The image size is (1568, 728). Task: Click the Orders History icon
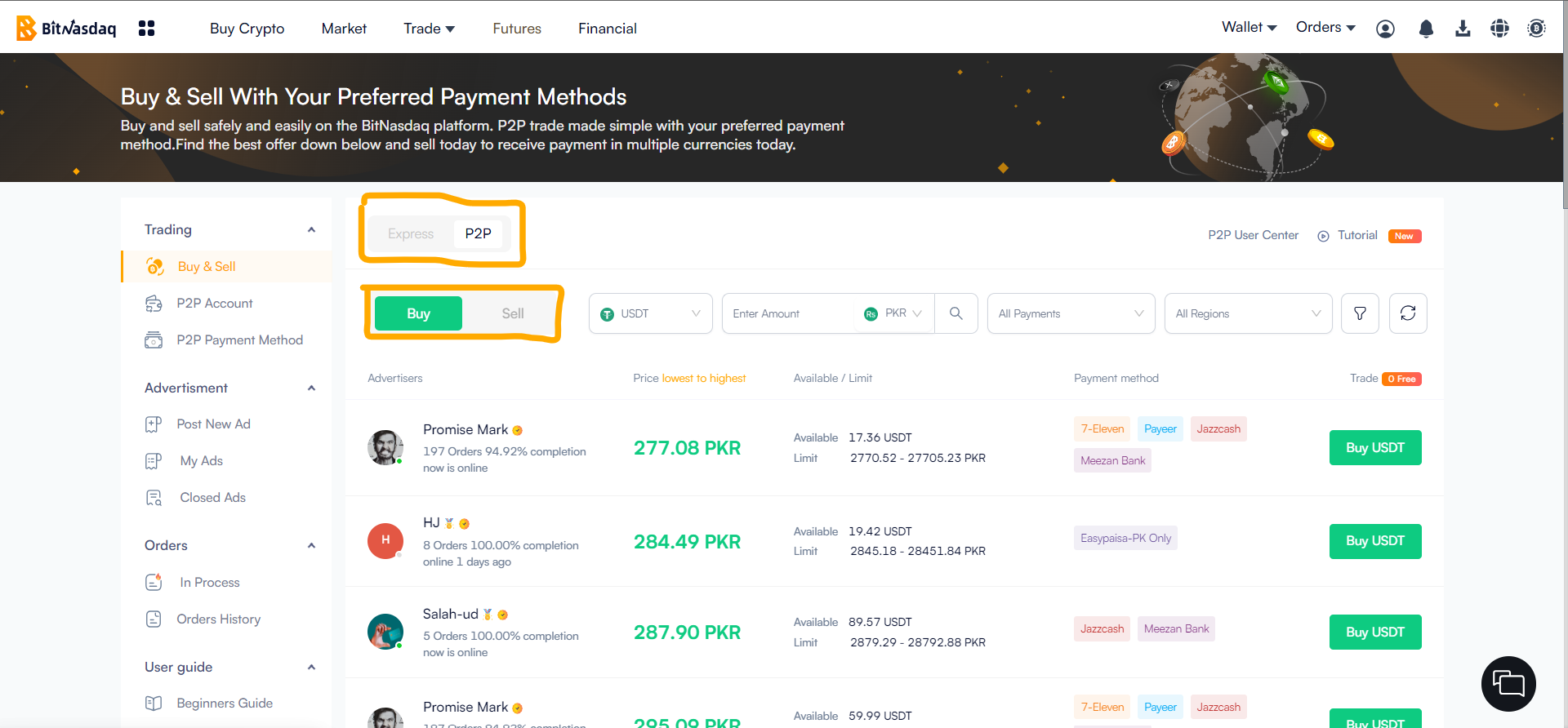(154, 619)
